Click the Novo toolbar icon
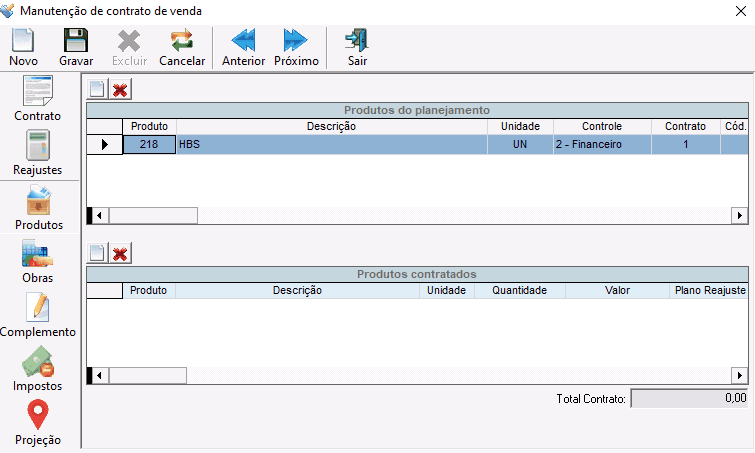 (x=23, y=40)
